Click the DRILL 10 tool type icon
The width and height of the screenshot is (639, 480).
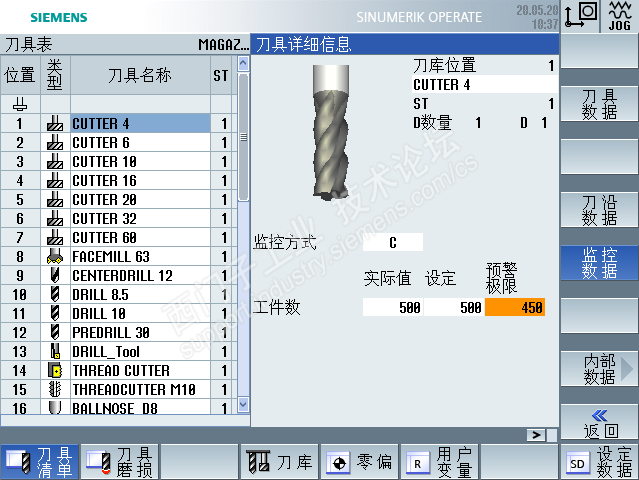[55, 313]
